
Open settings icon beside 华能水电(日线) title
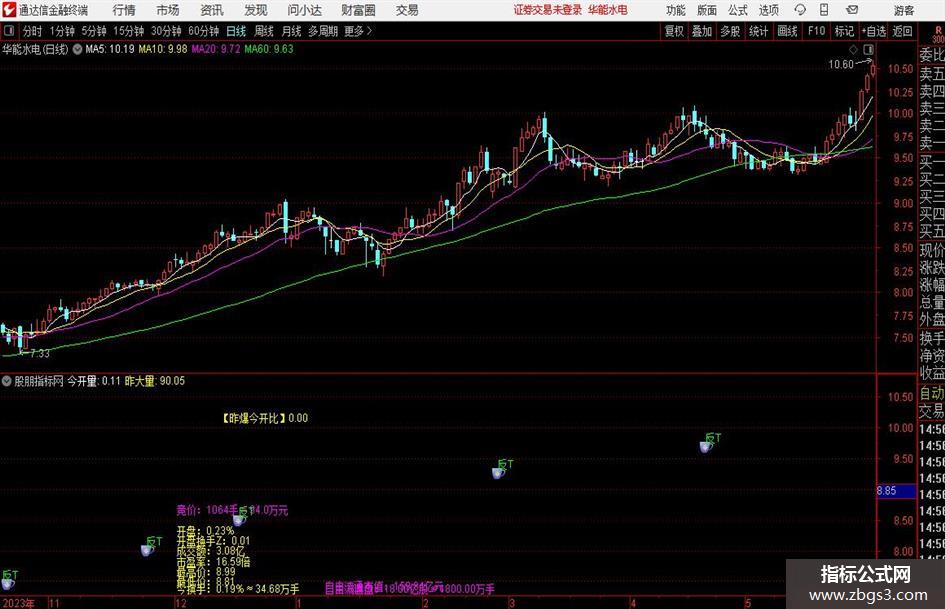tap(77, 49)
